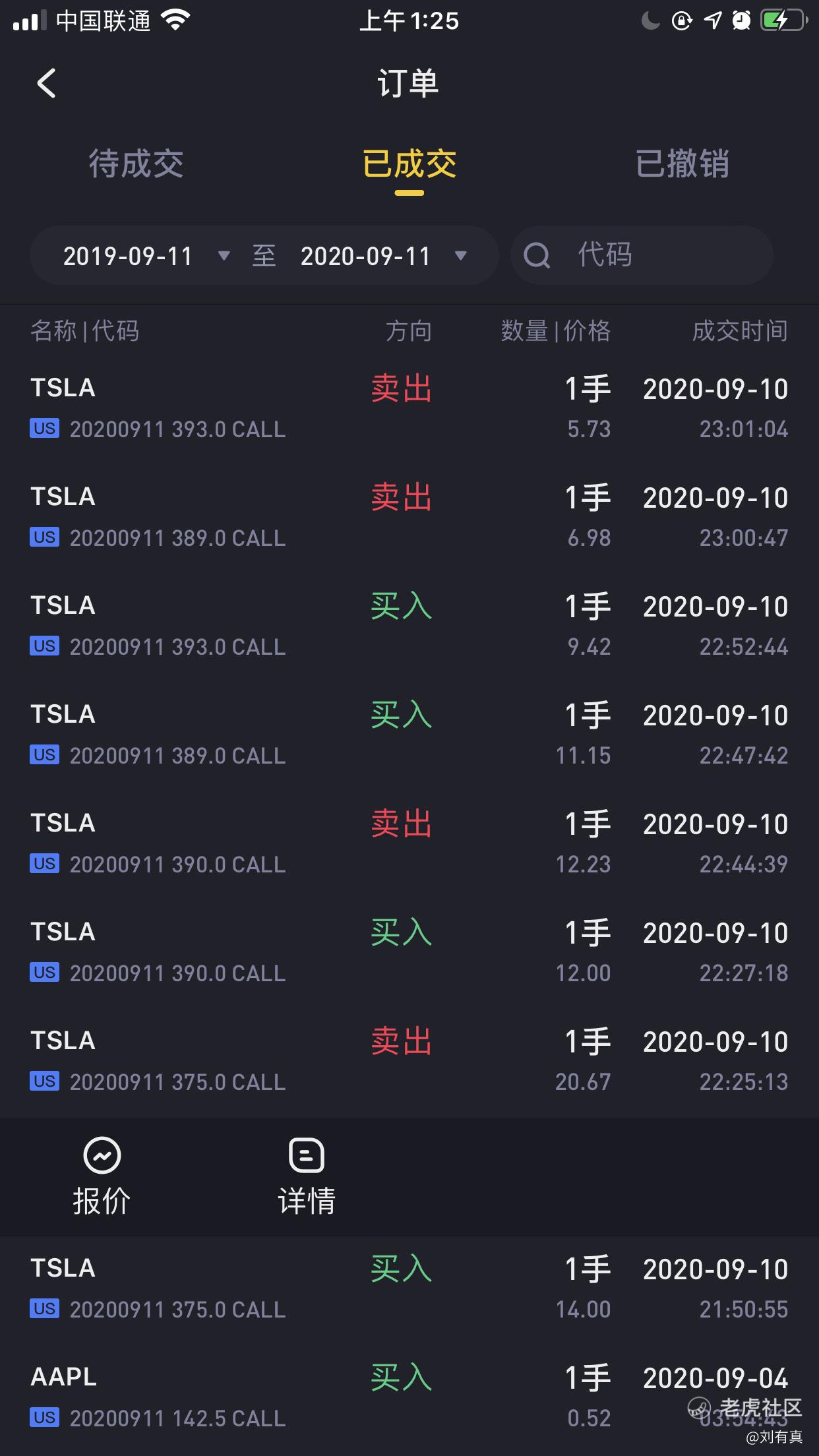The width and height of the screenshot is (819, 1456).
Task: Expand the end date 2020-09-11 dropdown
Action: [461, 256]
